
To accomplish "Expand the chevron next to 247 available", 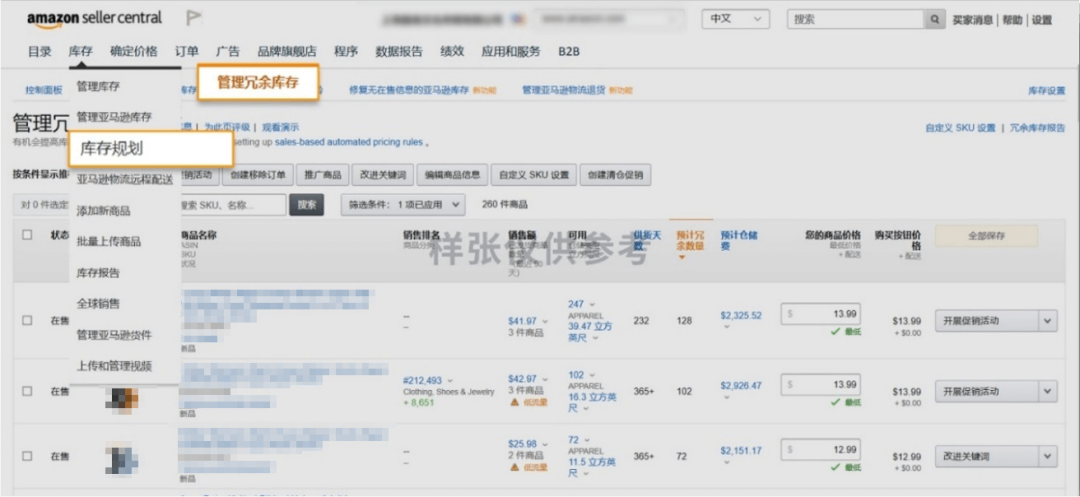I will point(592,304).
